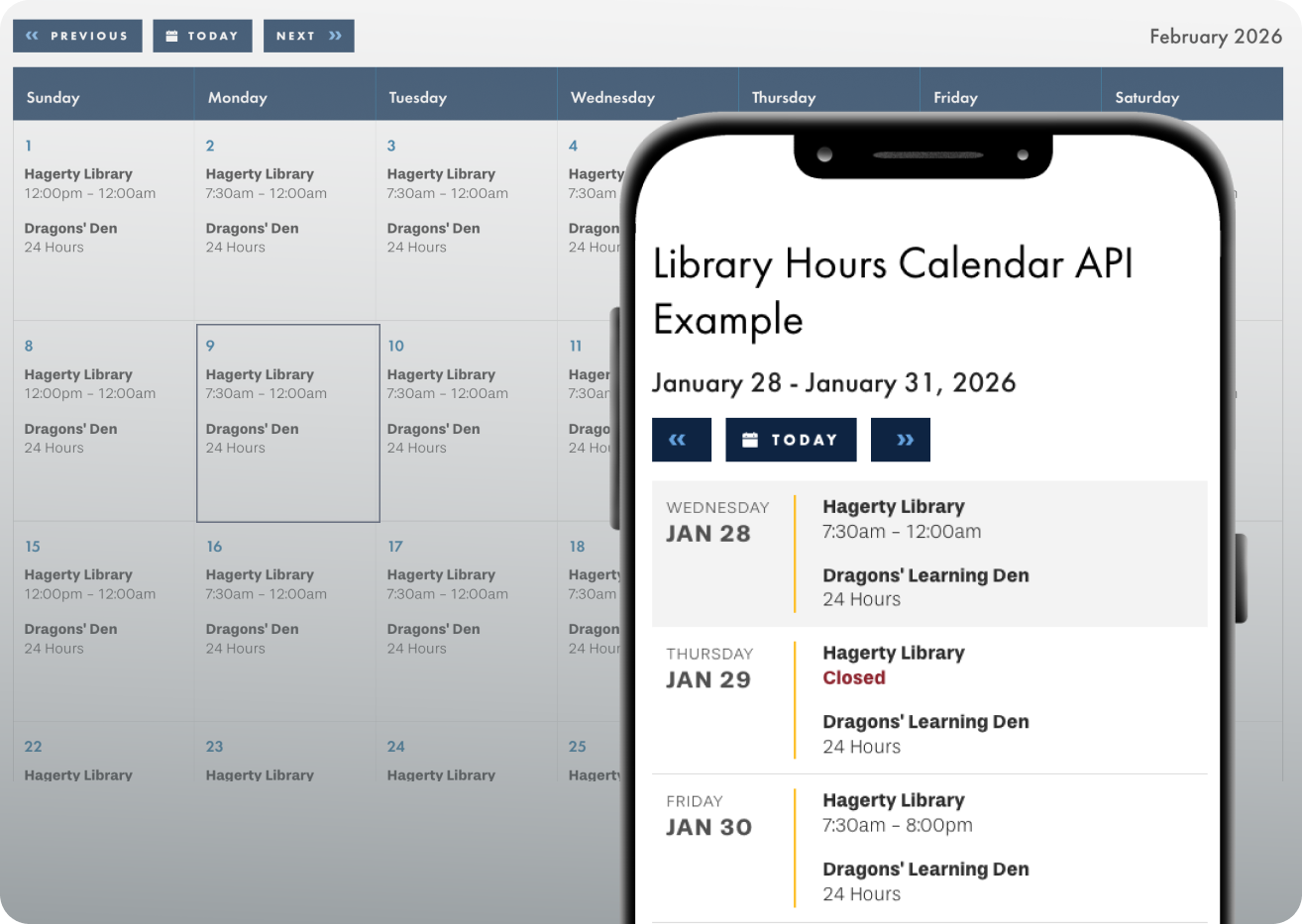This screenshot has width=1302, height=924.
Task: Open date 15 in the calendar
Action: 33,547
